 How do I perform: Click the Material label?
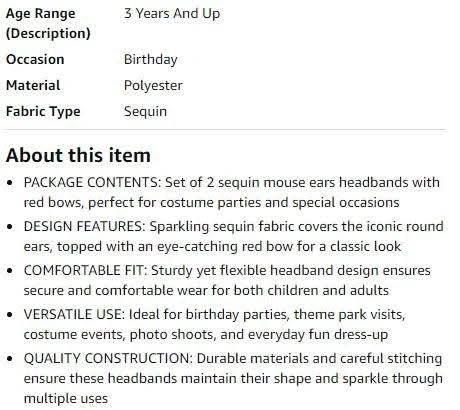click(33, 85)
